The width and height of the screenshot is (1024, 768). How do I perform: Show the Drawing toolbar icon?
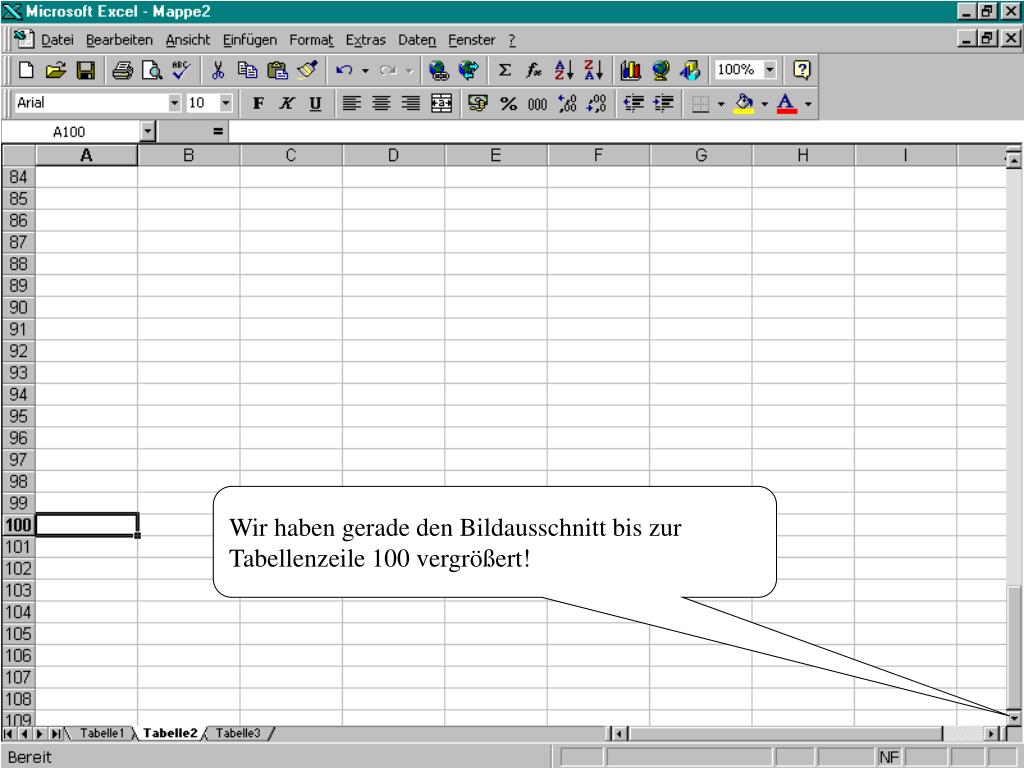pos(690,70)
